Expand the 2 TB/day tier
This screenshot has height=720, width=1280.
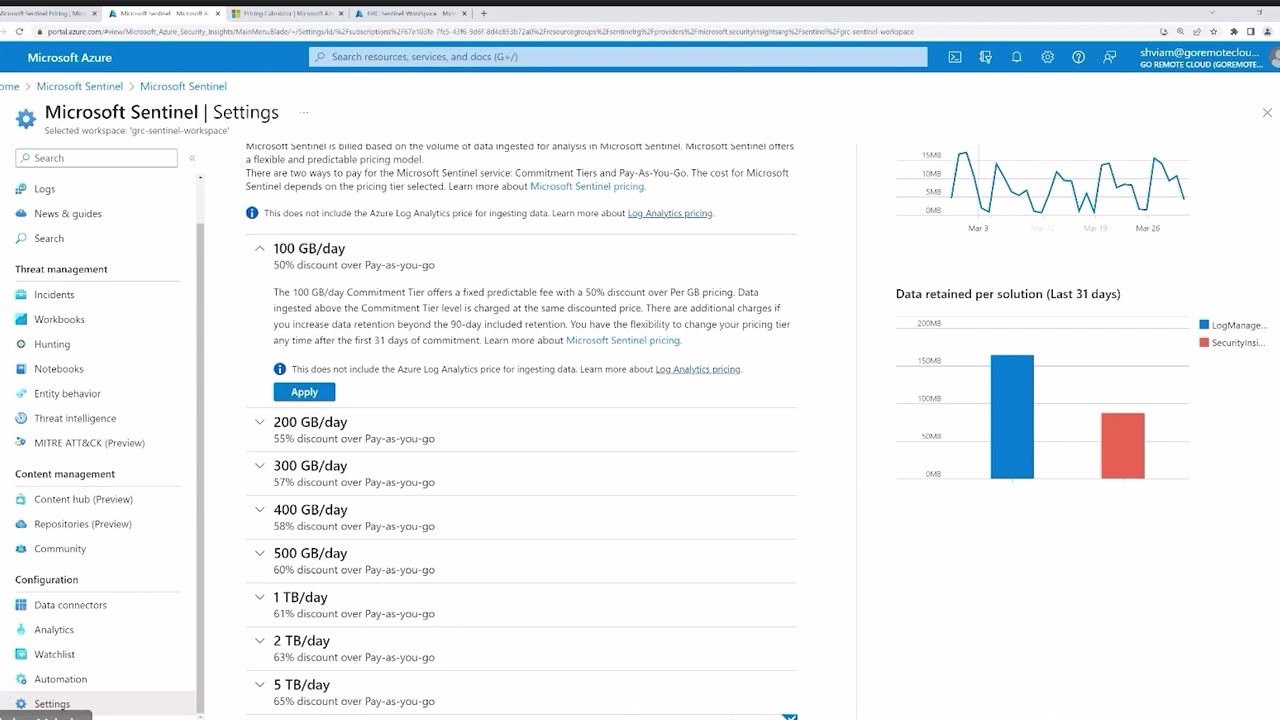click(260, 641)
